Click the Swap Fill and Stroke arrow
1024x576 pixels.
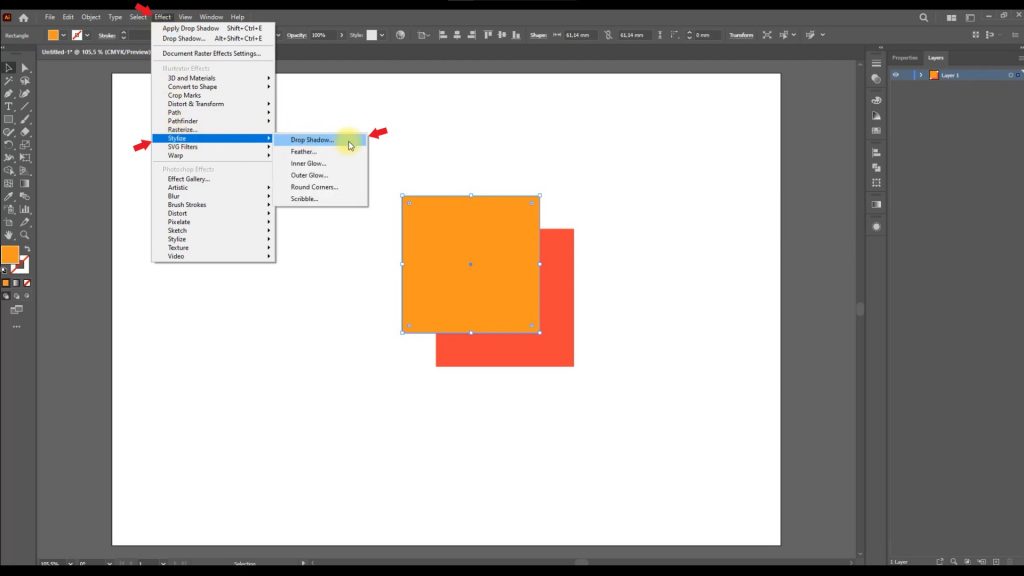coord(27,249)
